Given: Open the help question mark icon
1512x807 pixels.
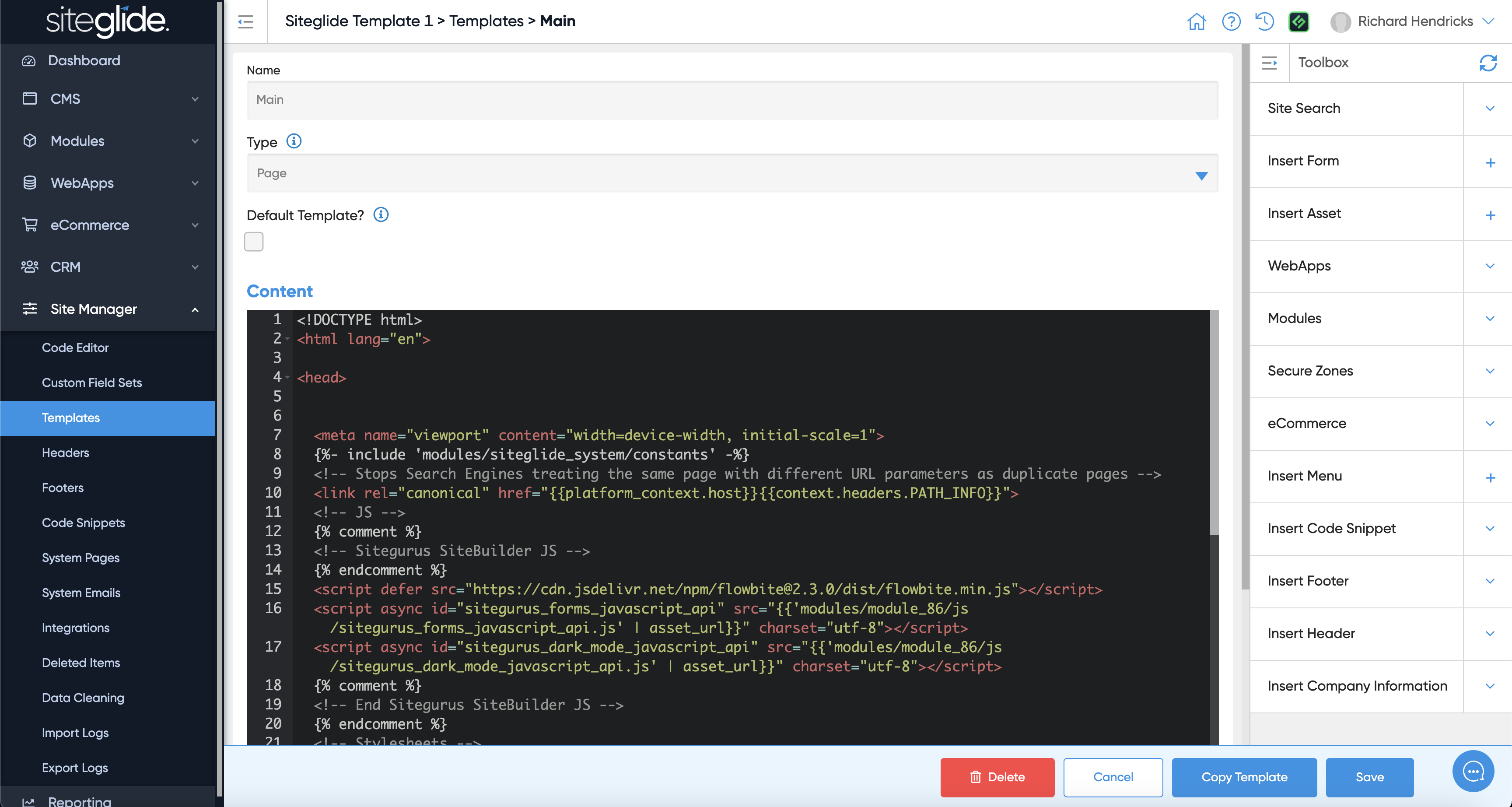Looking at the screenshot, I should point(1231,22).
